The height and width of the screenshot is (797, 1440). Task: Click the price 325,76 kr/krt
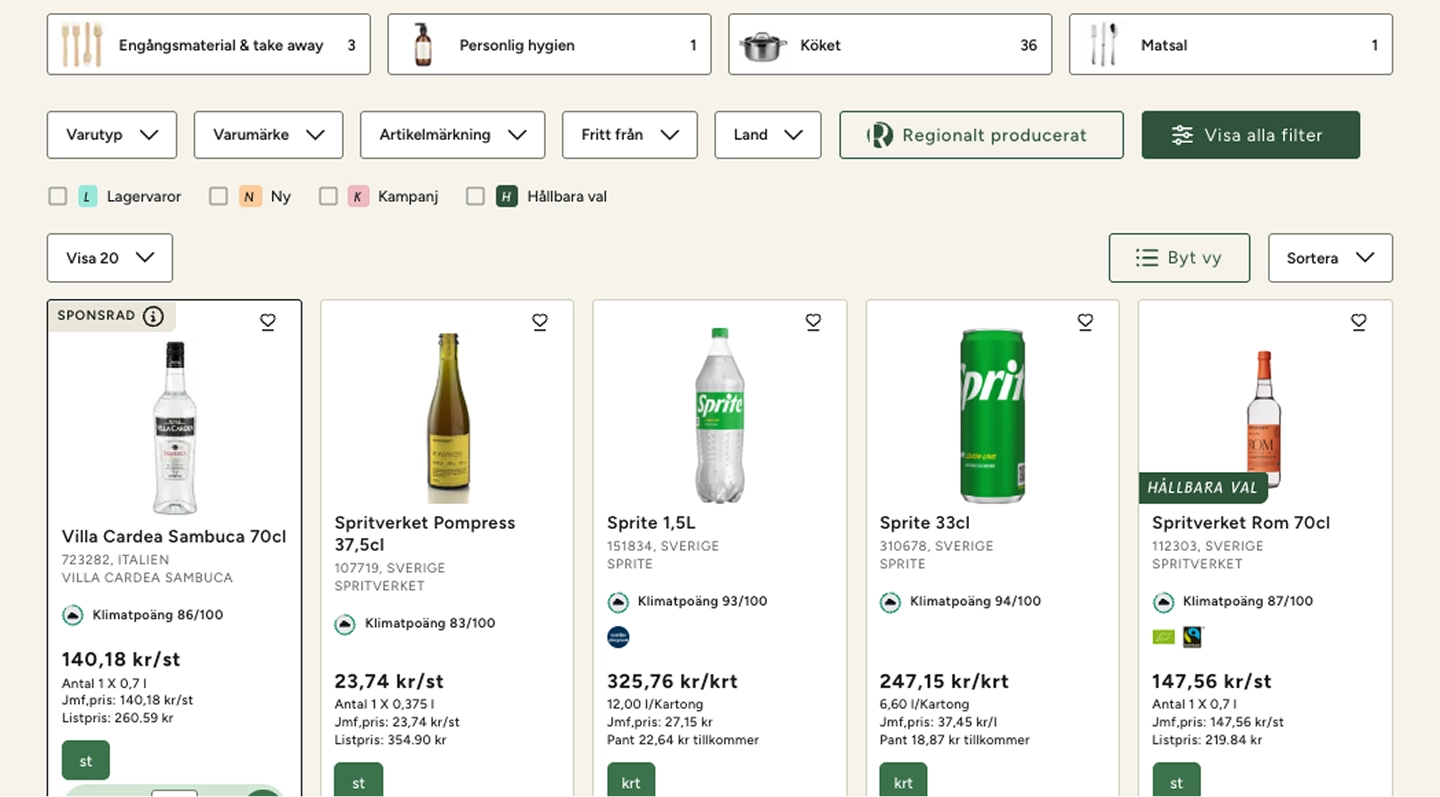click(672, 682)
